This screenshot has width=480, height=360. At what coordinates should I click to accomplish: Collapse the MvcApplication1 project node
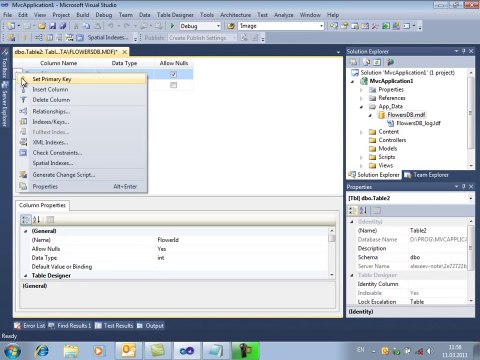(352, 81)
